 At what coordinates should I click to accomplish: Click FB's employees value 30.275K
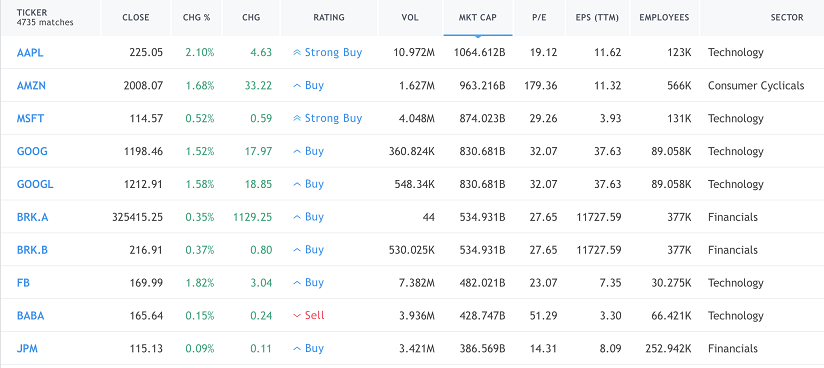pyautogui.click(x=671, y=283)
